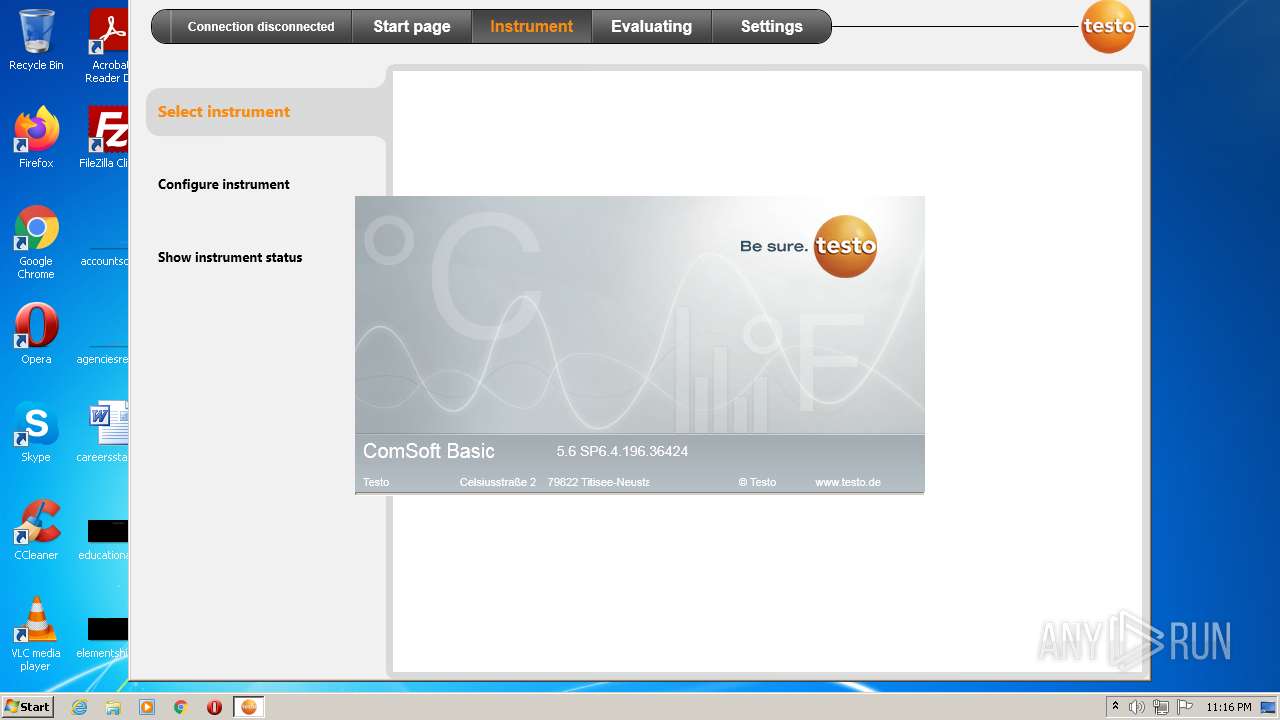The image size is (1280, 720).
Task: Open the Opera desktop icon
Action: click(x=36, y=334)
